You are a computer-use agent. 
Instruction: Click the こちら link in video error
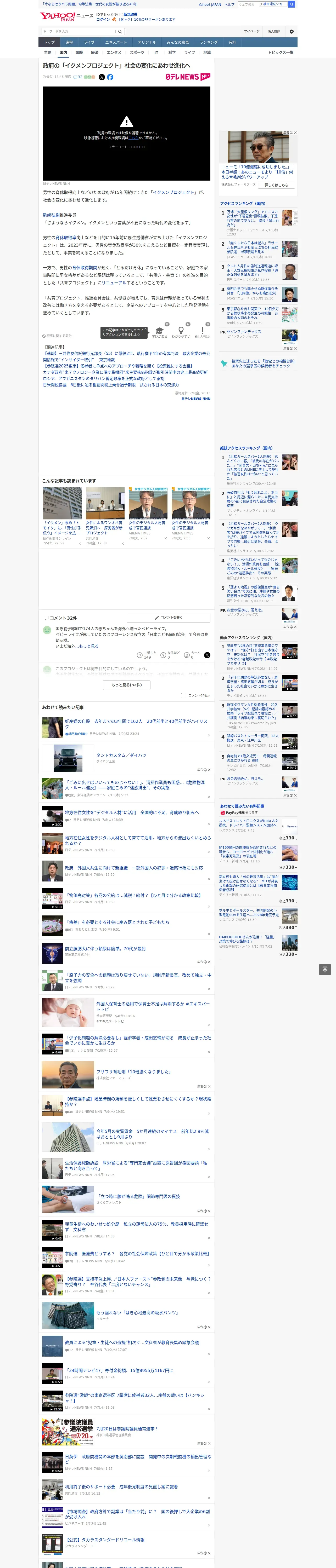coord(133,138)
